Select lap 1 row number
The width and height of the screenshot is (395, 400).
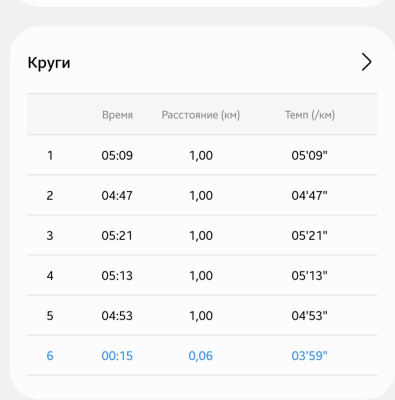pos(50,155)
